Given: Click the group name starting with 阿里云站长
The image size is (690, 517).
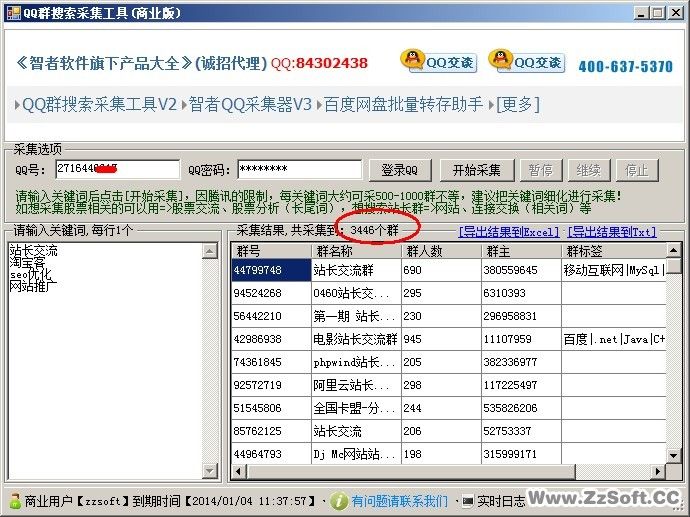Looking at the screenshot, I should 356,385.
